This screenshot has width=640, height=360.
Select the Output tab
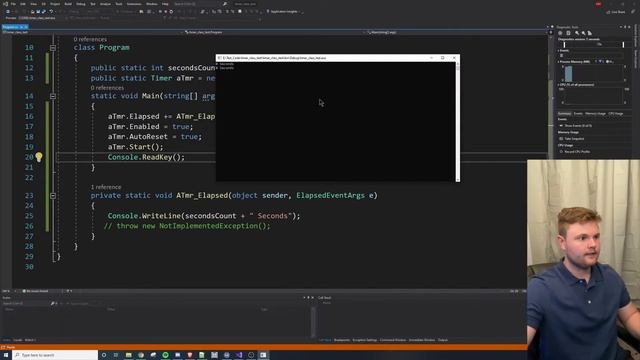tap(443, 340)
